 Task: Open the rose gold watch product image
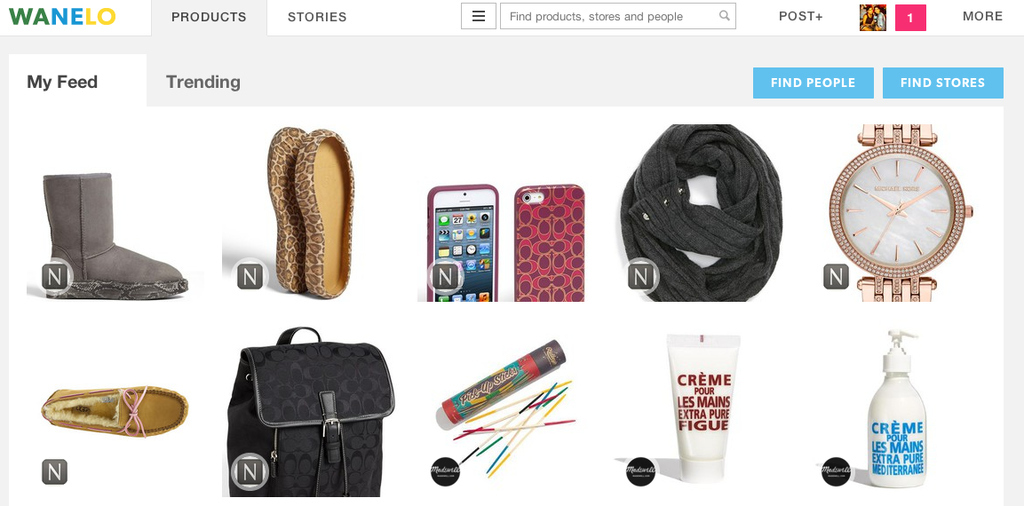click(901, 213)
